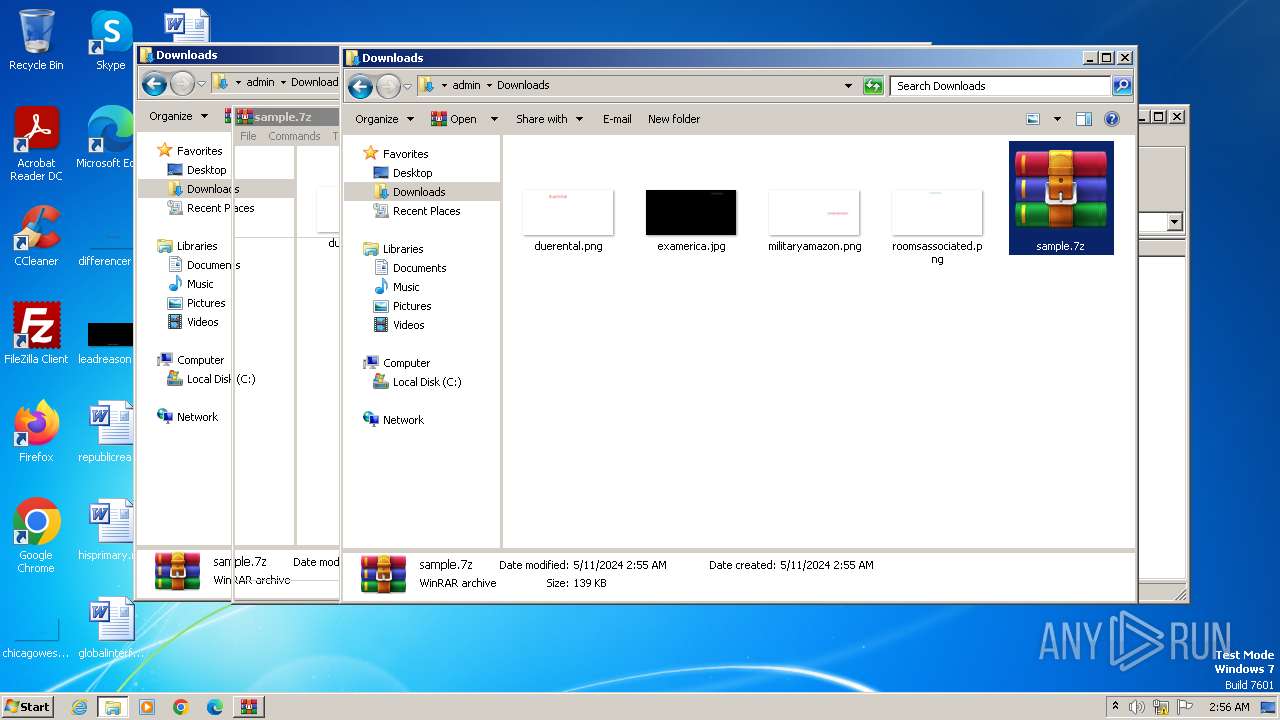Open the view options dropdown arrow
The height and width of the screenshot is (720, 1280).
coord(1057,119)
